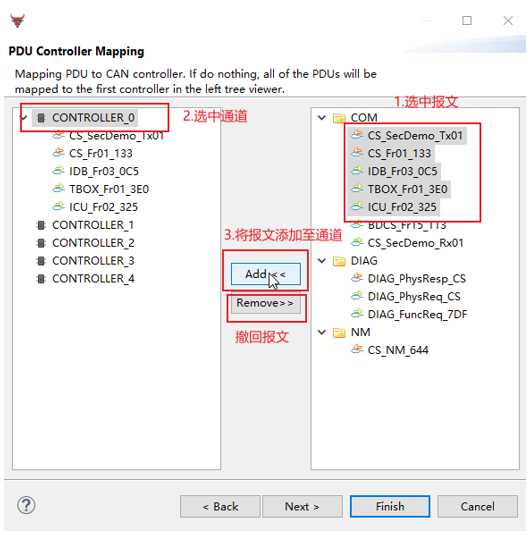The image size is (530, 535).
Task: Go to previous page with Back
Action: point(220,506)
